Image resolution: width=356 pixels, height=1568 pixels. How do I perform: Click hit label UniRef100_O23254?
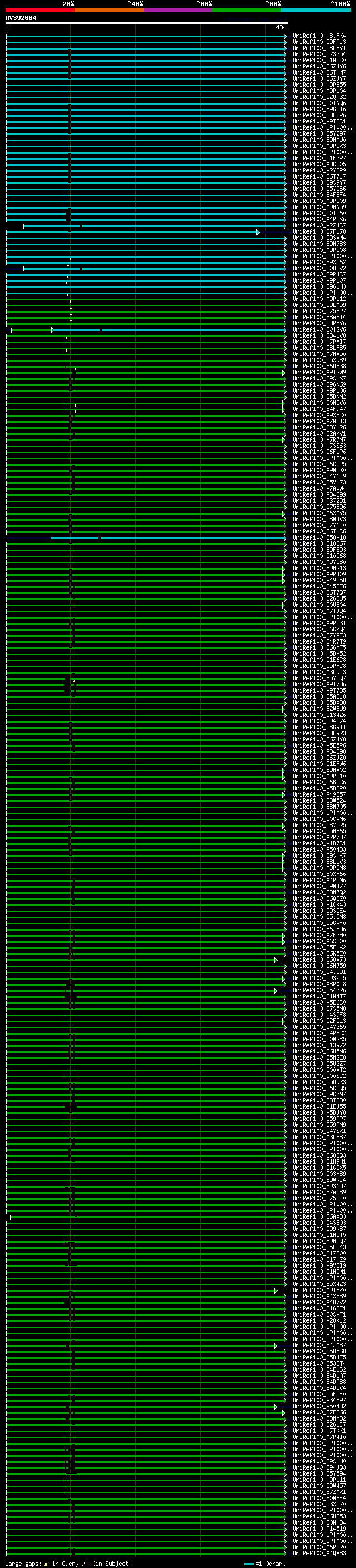(x=319, y=54)
